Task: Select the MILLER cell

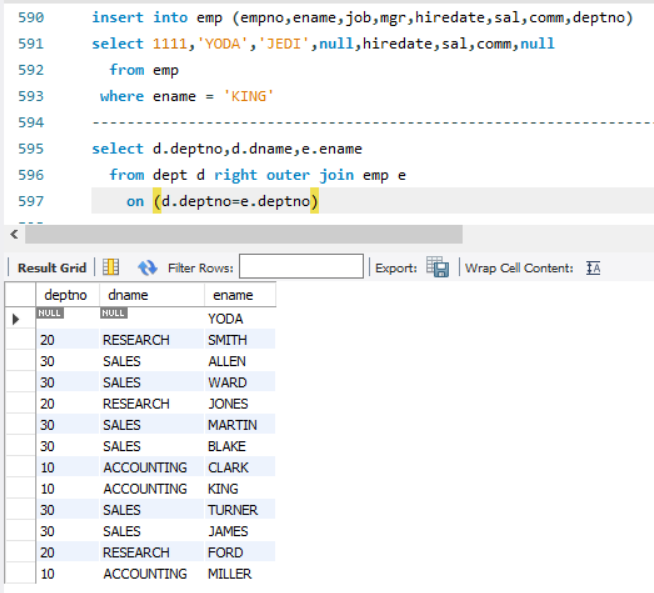Action: click(240, 574)
